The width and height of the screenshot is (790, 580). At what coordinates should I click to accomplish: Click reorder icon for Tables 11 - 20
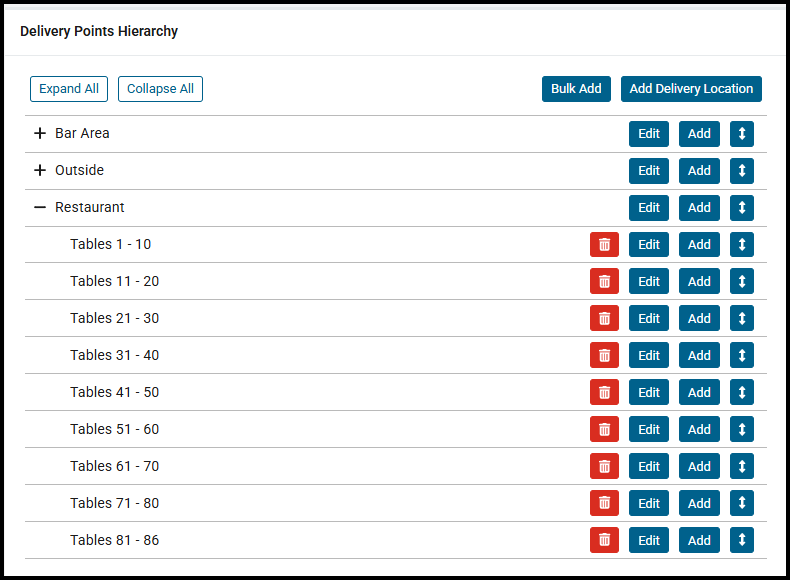coord(741,282)
